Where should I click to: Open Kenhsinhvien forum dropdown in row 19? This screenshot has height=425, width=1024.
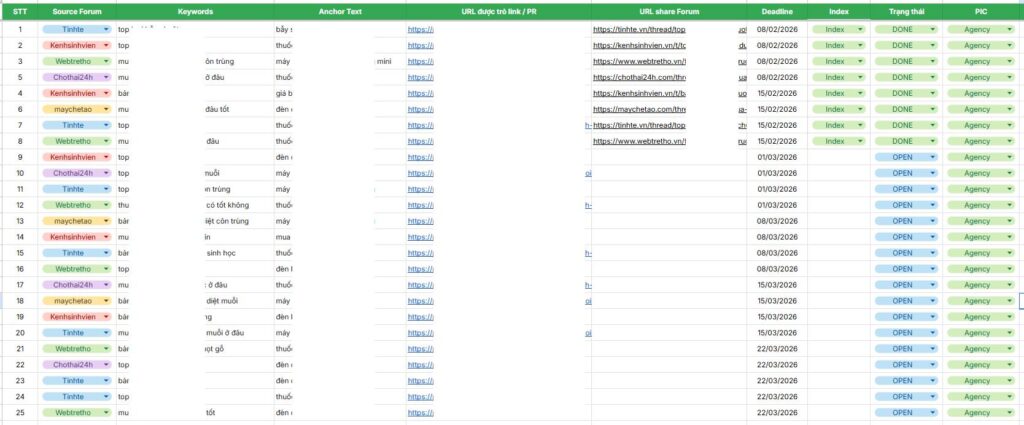77,317
